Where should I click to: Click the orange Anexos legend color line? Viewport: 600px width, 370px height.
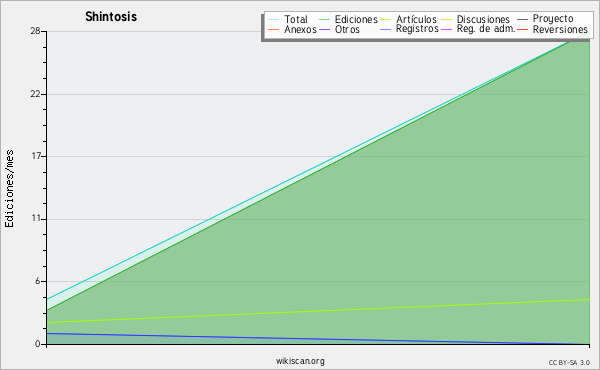(x=273, y=29)
